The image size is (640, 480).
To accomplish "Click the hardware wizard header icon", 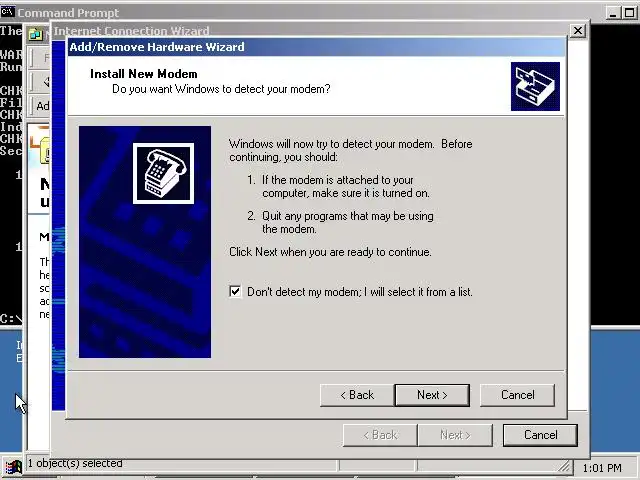I will pyautogui.click(x=535, y=87).
